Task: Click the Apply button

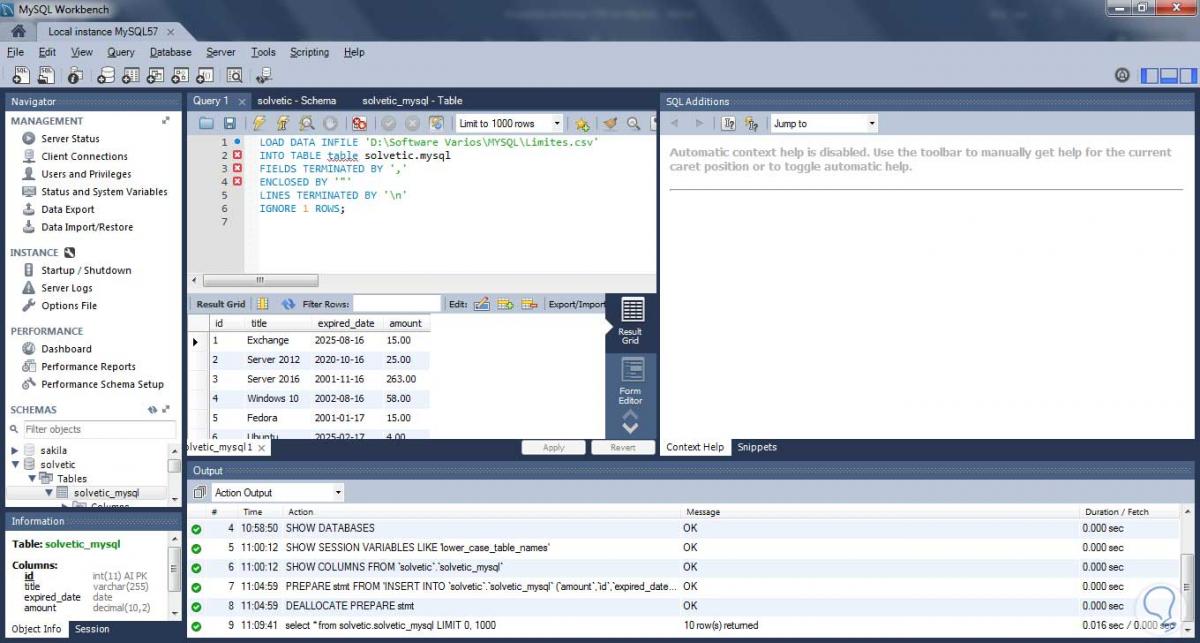Action: (x=554, y=447)
